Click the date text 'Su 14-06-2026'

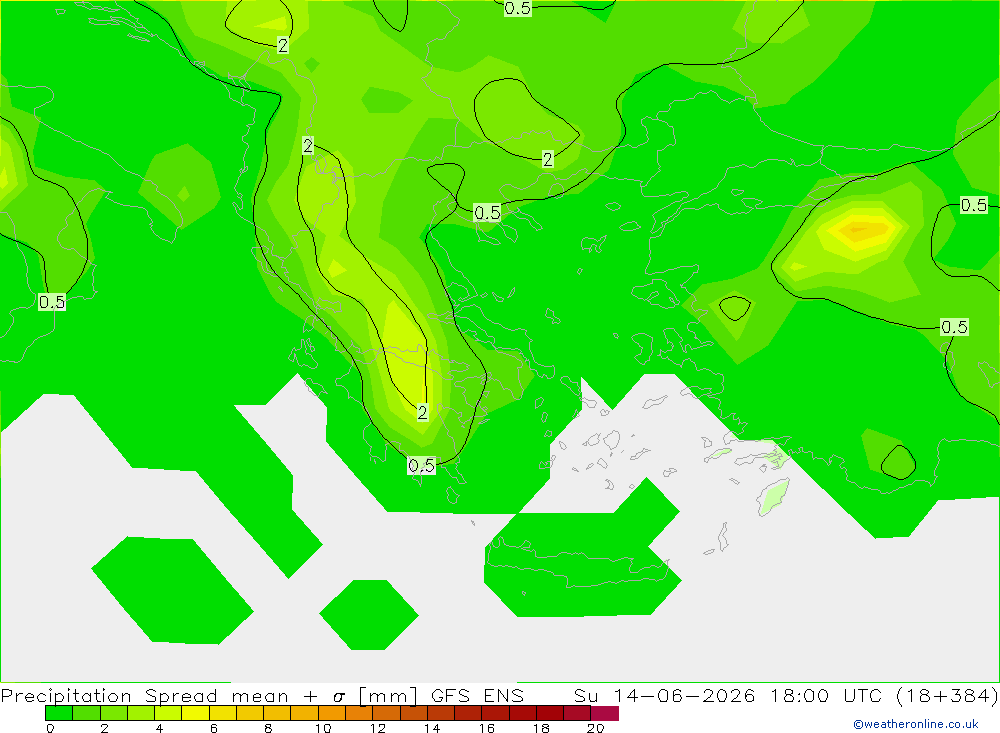(x=665, y=695)
